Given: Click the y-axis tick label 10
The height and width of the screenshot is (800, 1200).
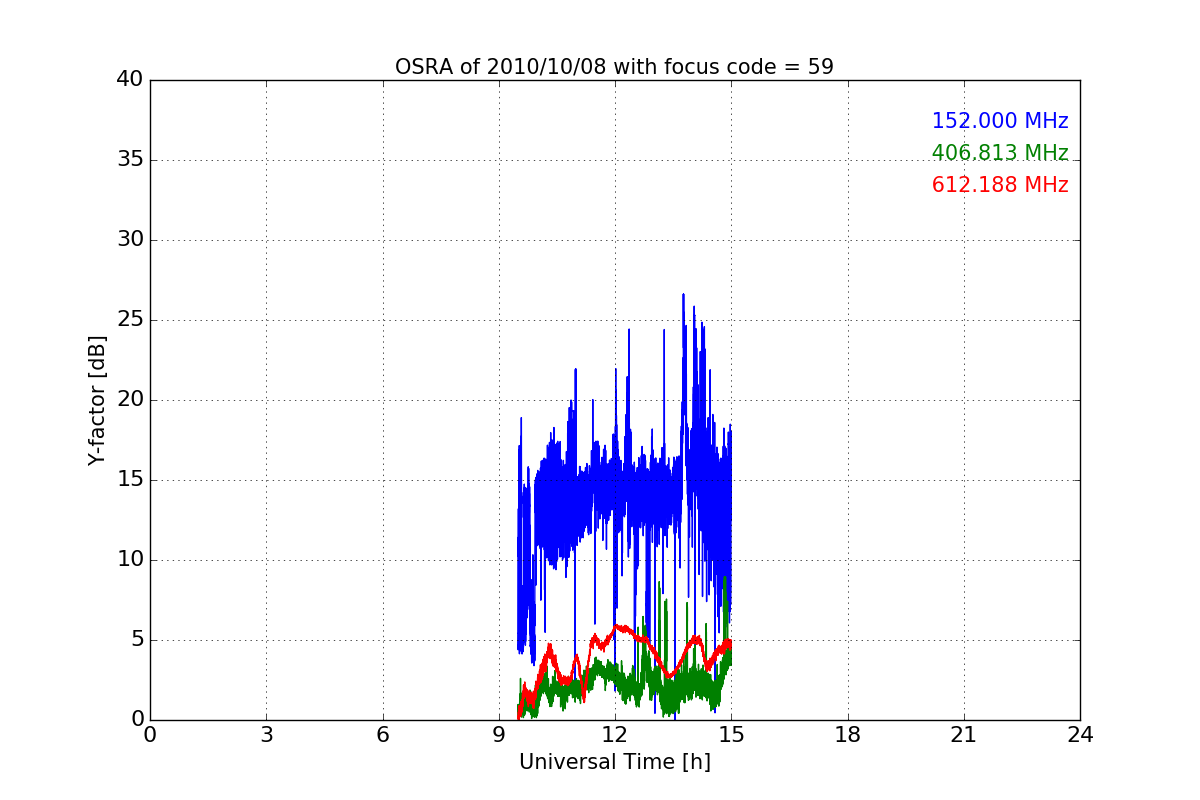Looking at the screenshot, I should tap(130, 560).
